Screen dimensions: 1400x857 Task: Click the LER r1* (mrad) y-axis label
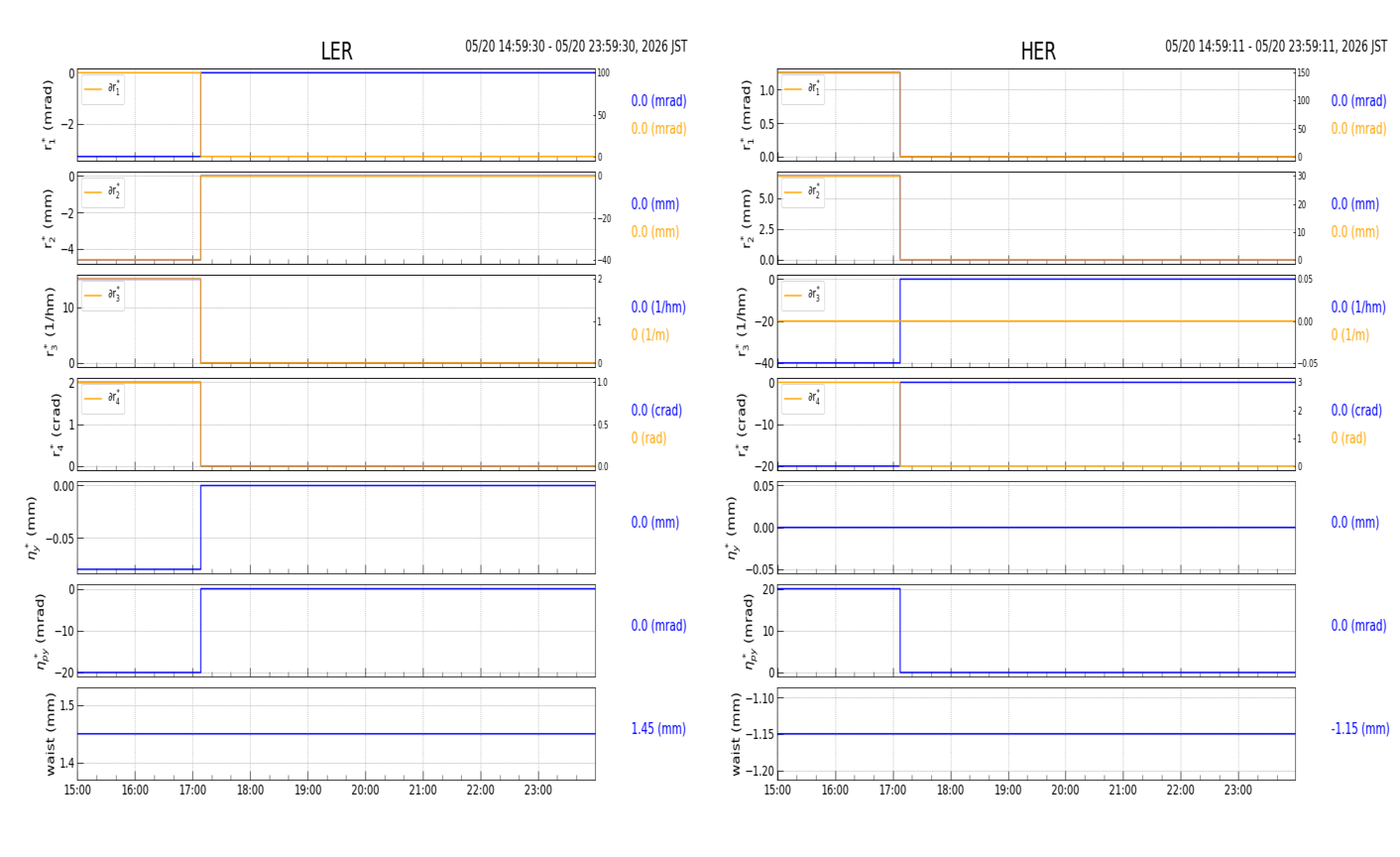[x=48, y=115]
